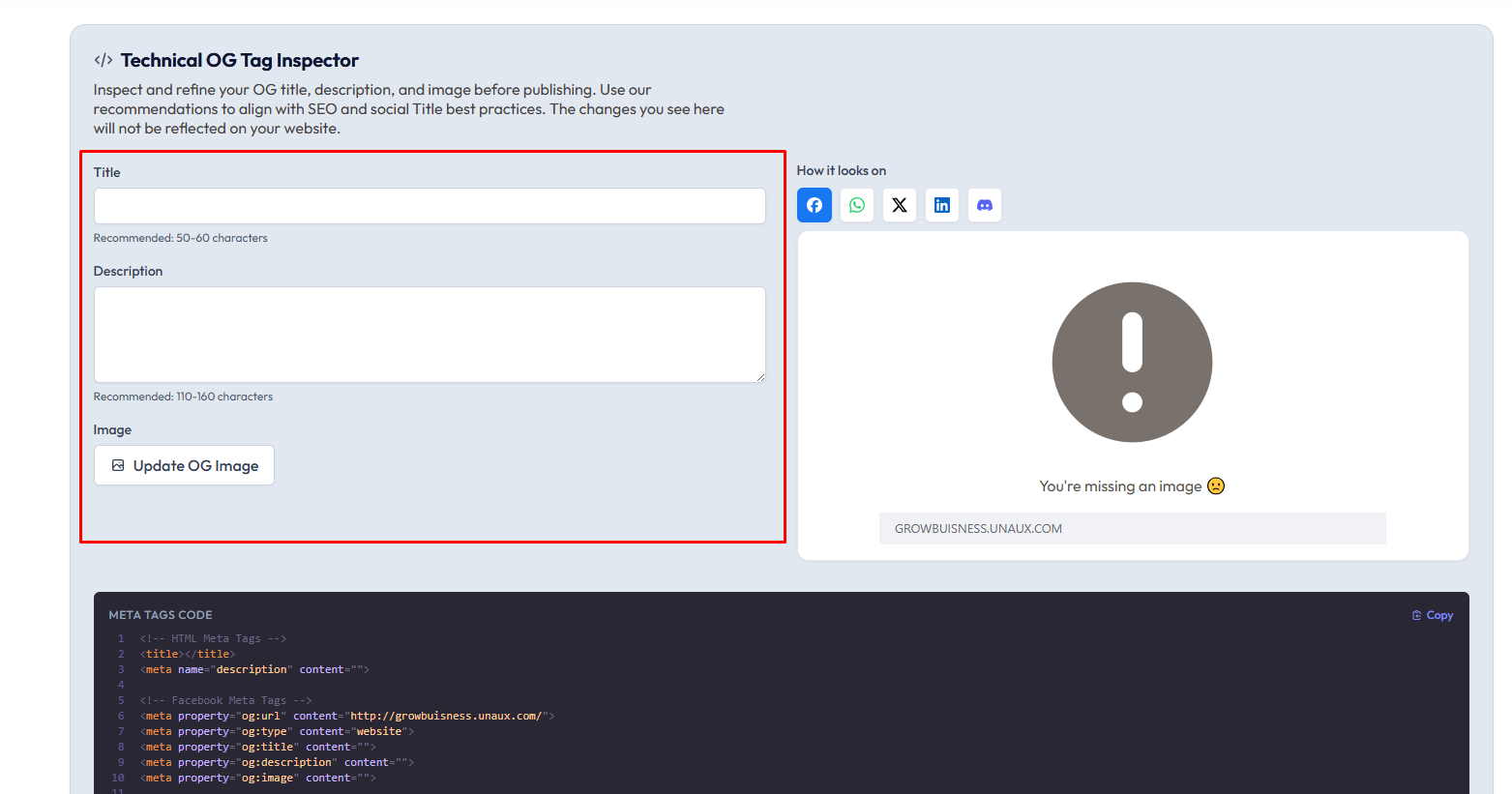This screenshot has height=794, width=1512.
Task: Click the og:title meta tag code line
Action: pos(258,747)
